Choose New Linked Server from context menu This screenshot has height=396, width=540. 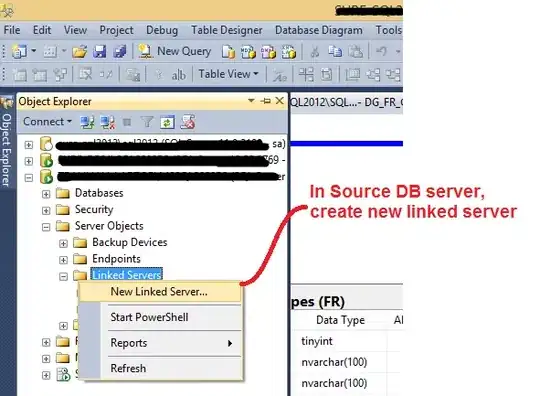[x=159, y=292]
